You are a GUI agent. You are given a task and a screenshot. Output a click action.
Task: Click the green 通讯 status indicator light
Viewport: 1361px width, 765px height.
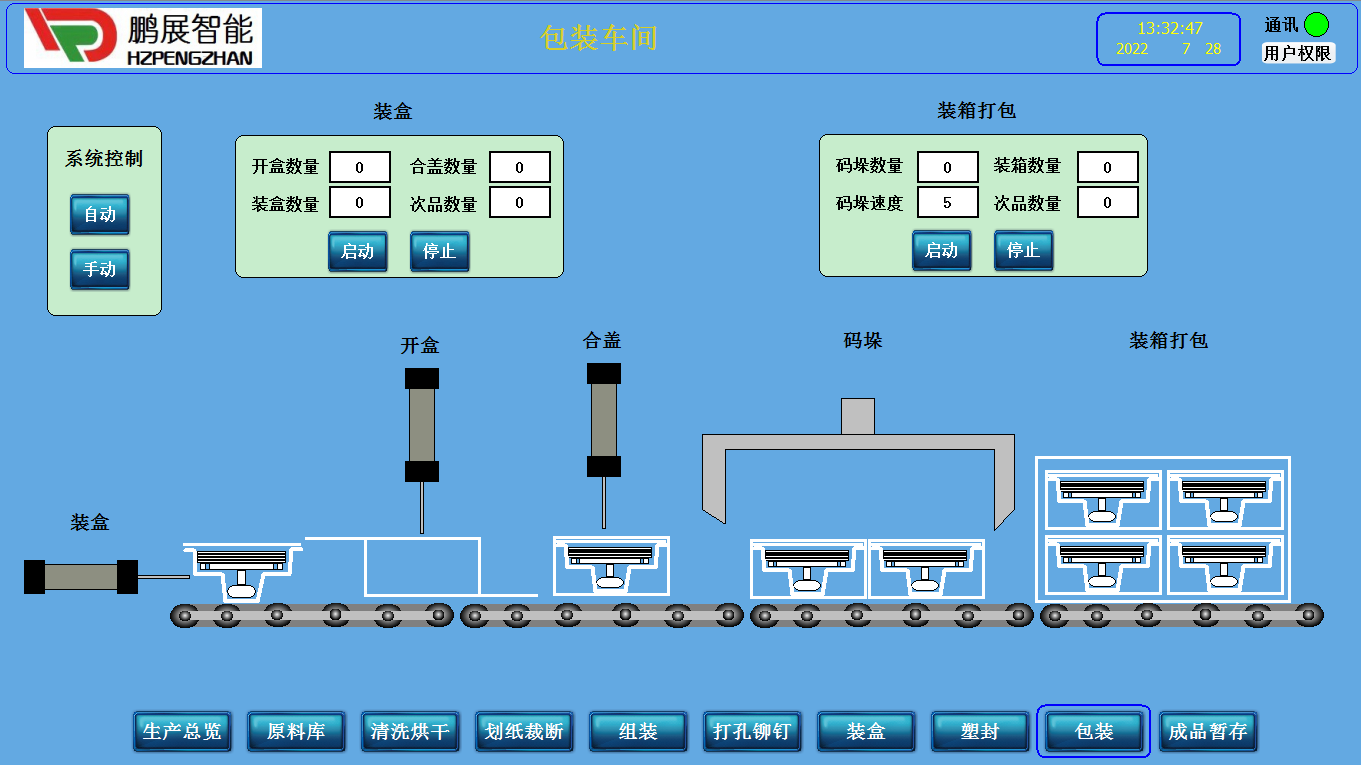(x=1316, y=25)
